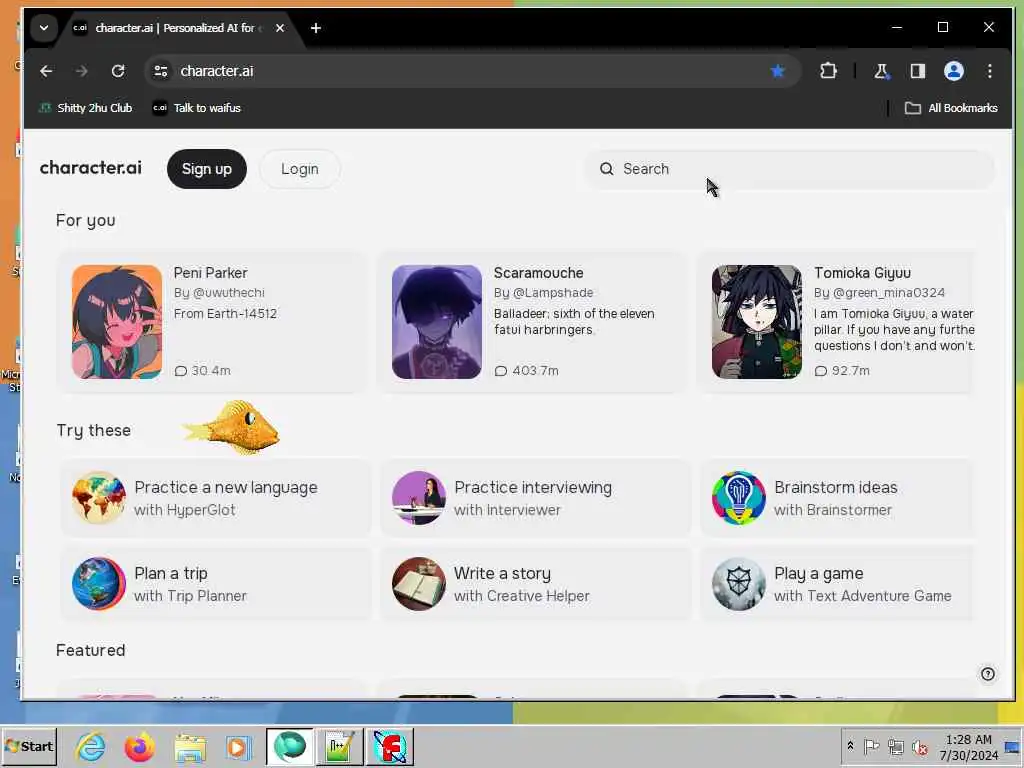
Task: Click the help question mark icon
Action: pyautogui.click(x=987, y=674)
